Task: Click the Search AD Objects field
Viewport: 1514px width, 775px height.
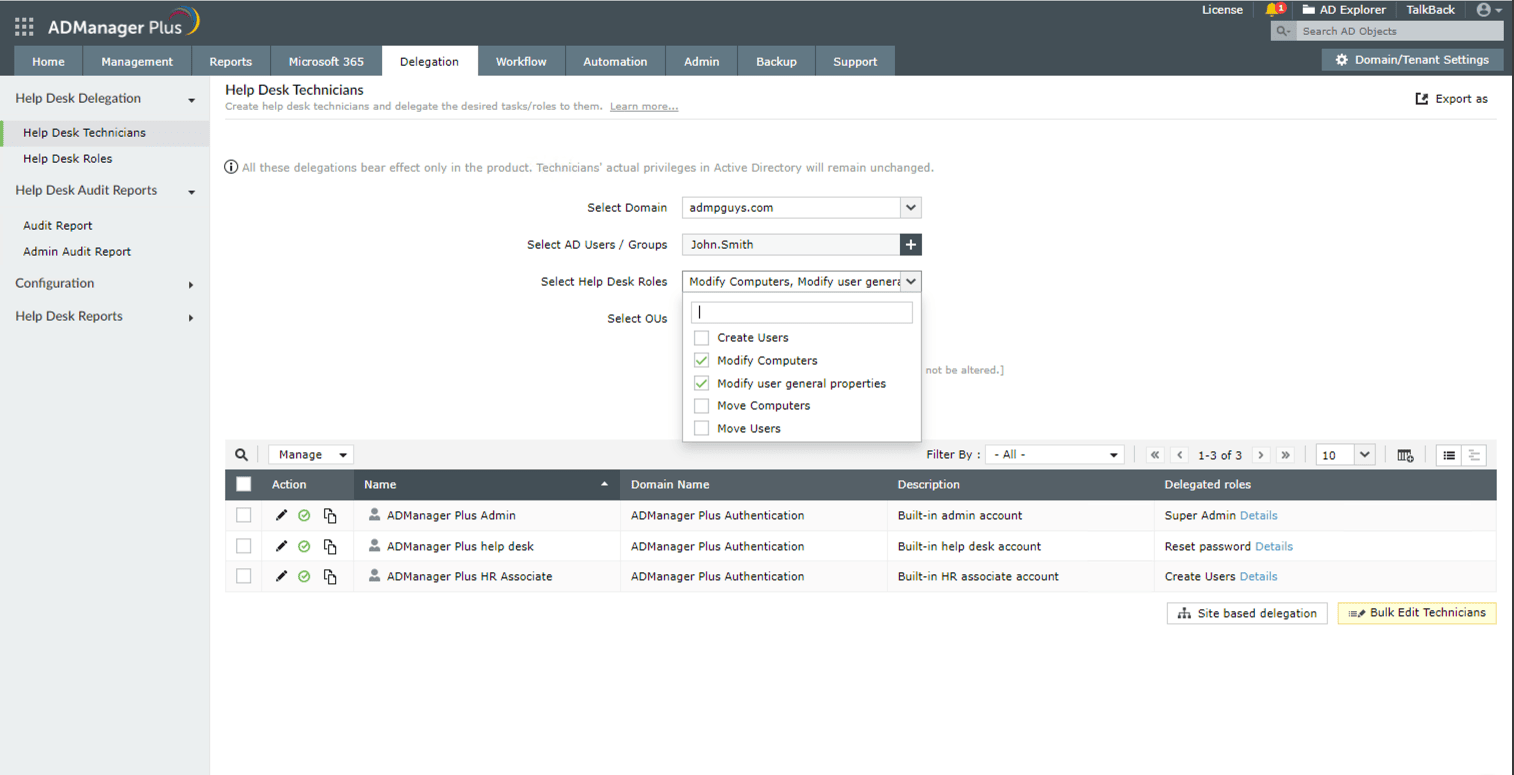Action: [x=1400, y=31]
